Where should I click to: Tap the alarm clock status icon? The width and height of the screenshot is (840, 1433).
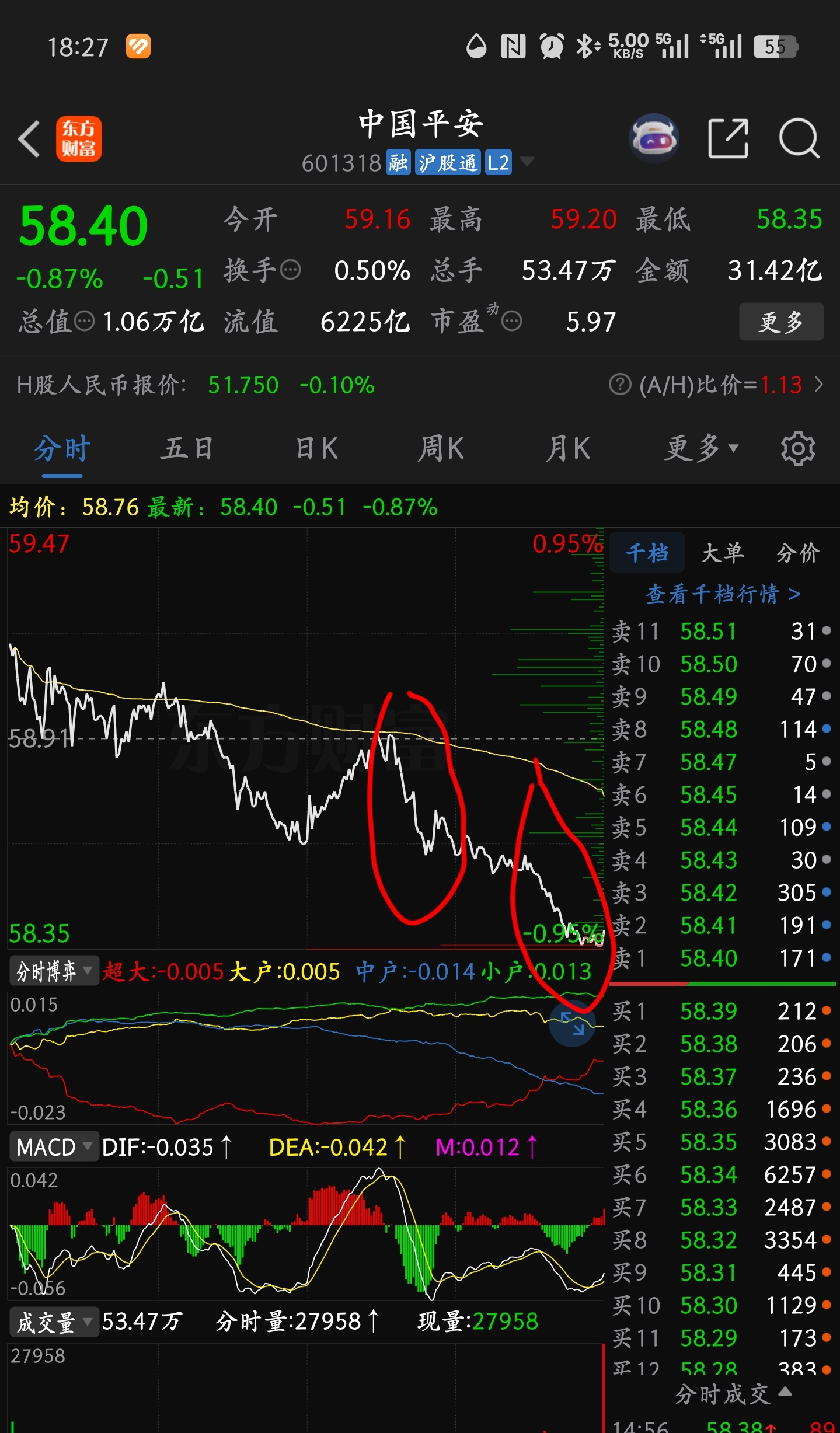coord(552,47)
